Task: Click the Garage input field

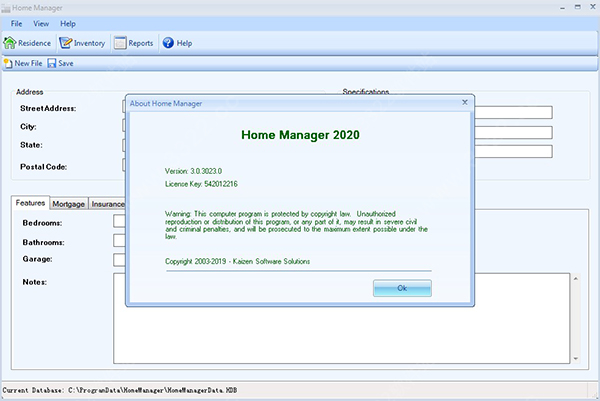Action: [119, 260]
